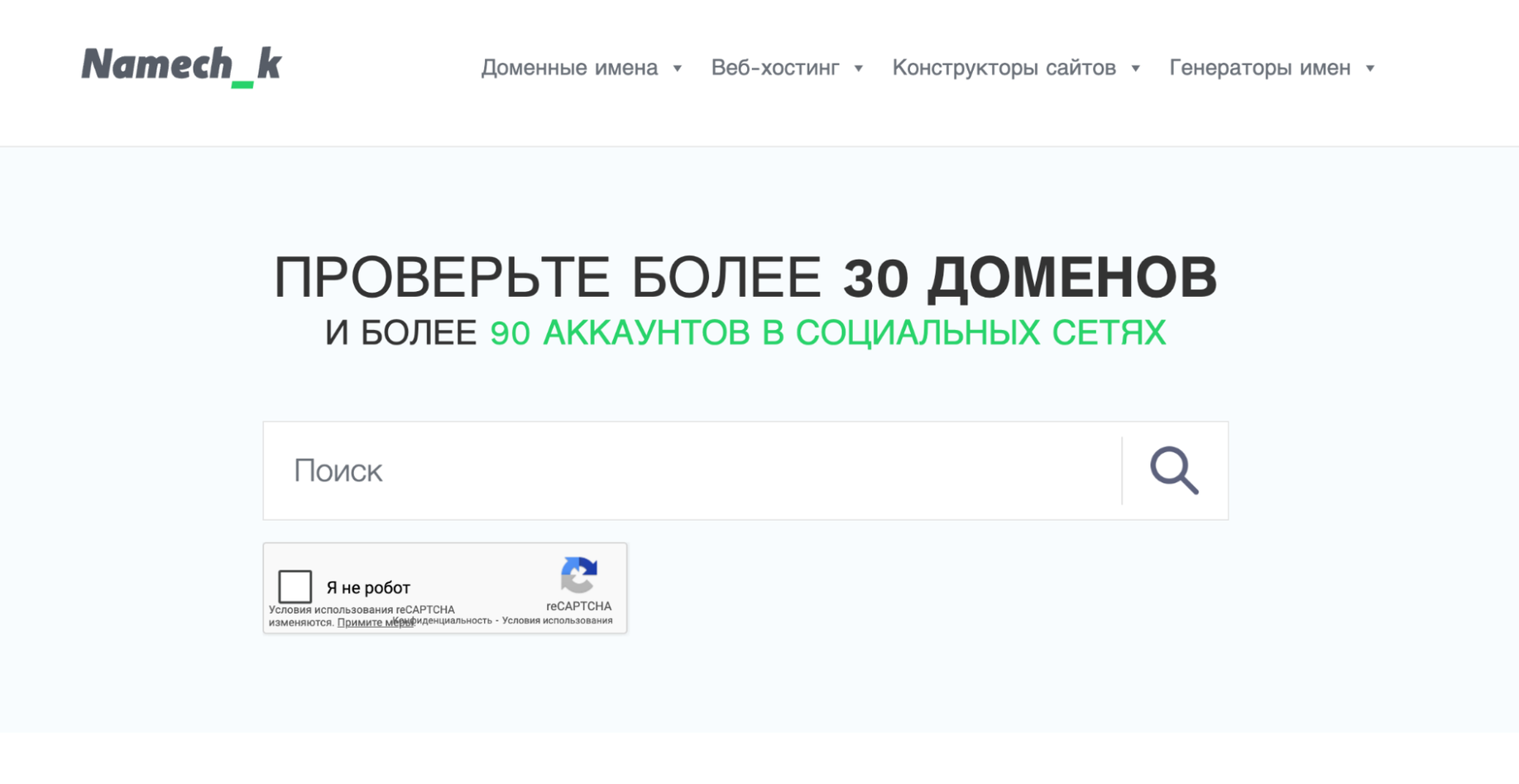Viewport: 1519px width, 784px height.
Task: Expand the arrow beside Доменные имена
Action: coord(678,69)
